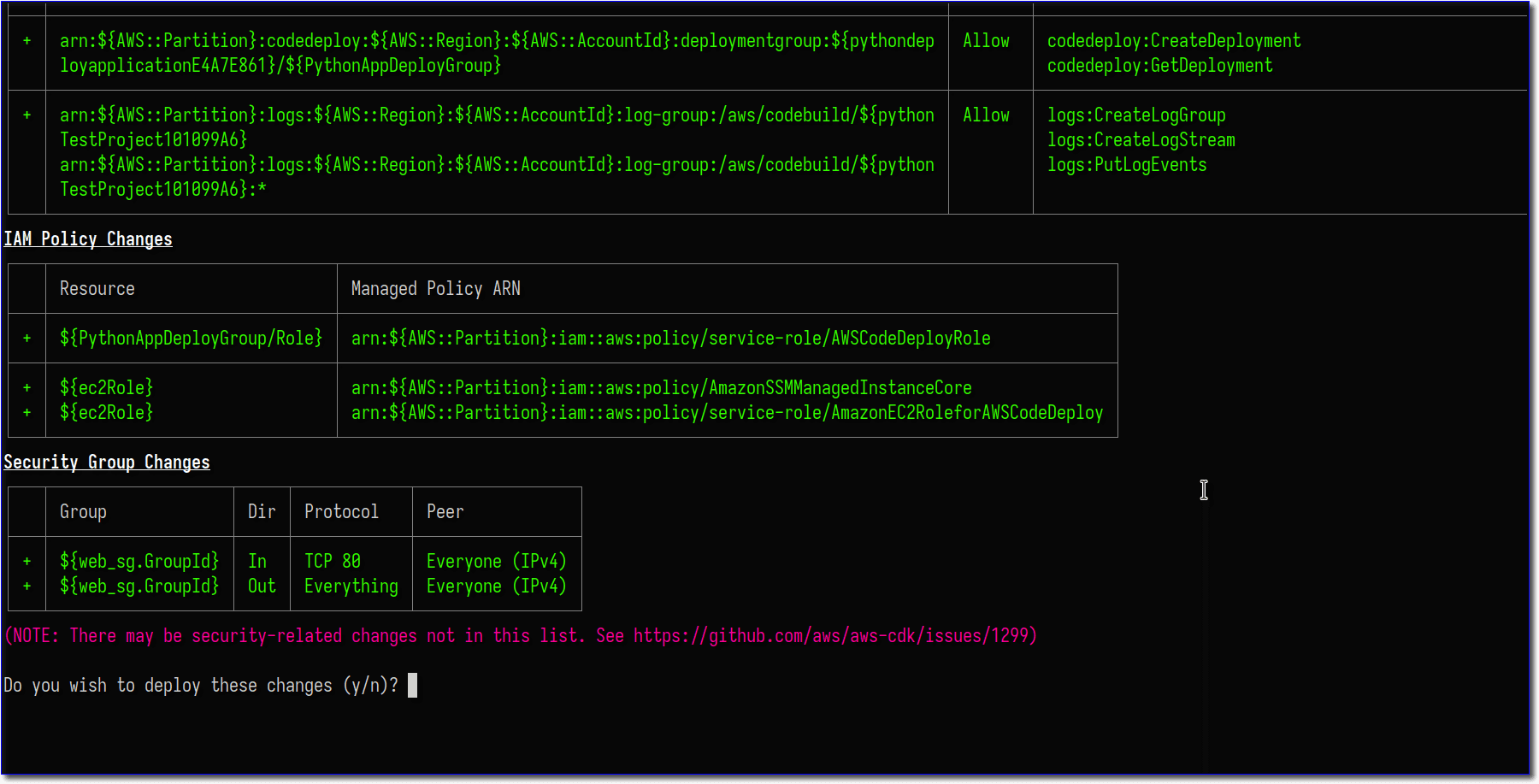Viewport: 1539px width, 784px height.
Task: Click '${PythonAppDeployGroup/Role}' resource cell
Action: (x=192, y=339)
